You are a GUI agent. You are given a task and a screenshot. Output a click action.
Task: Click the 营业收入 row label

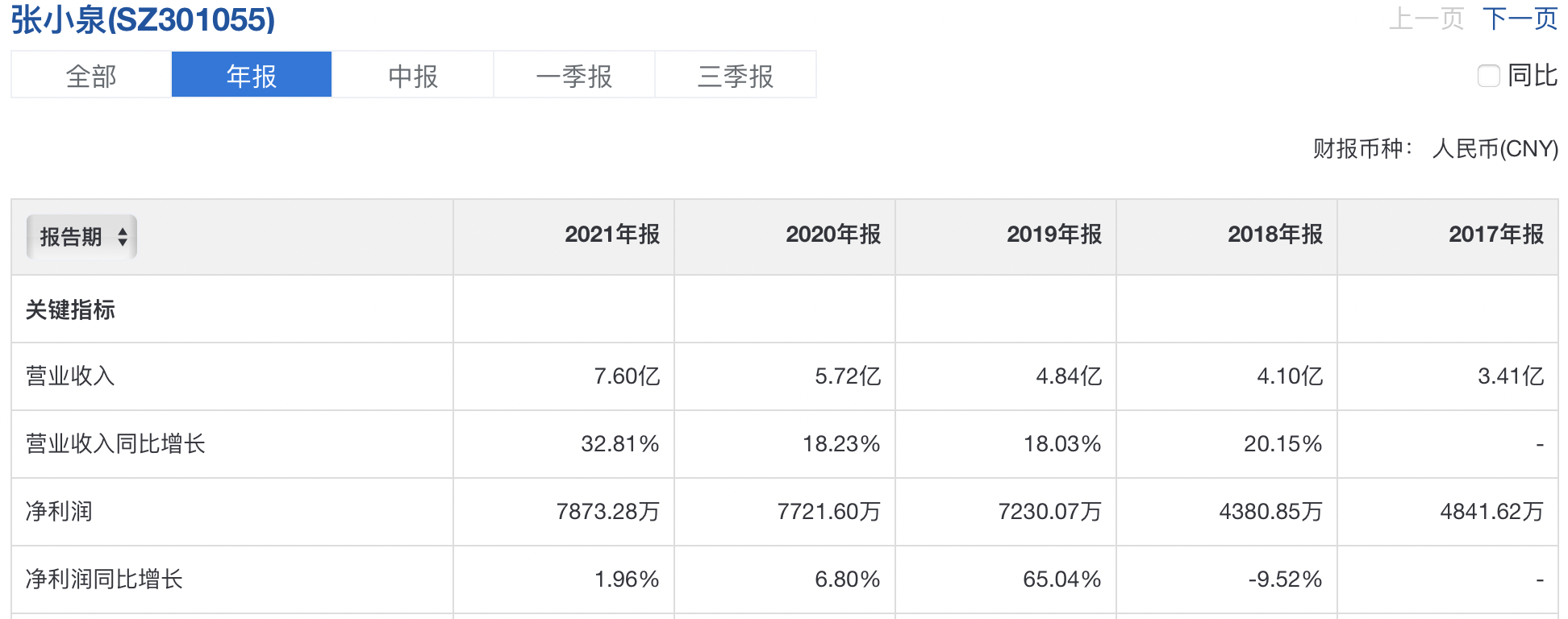click(71, 376)
